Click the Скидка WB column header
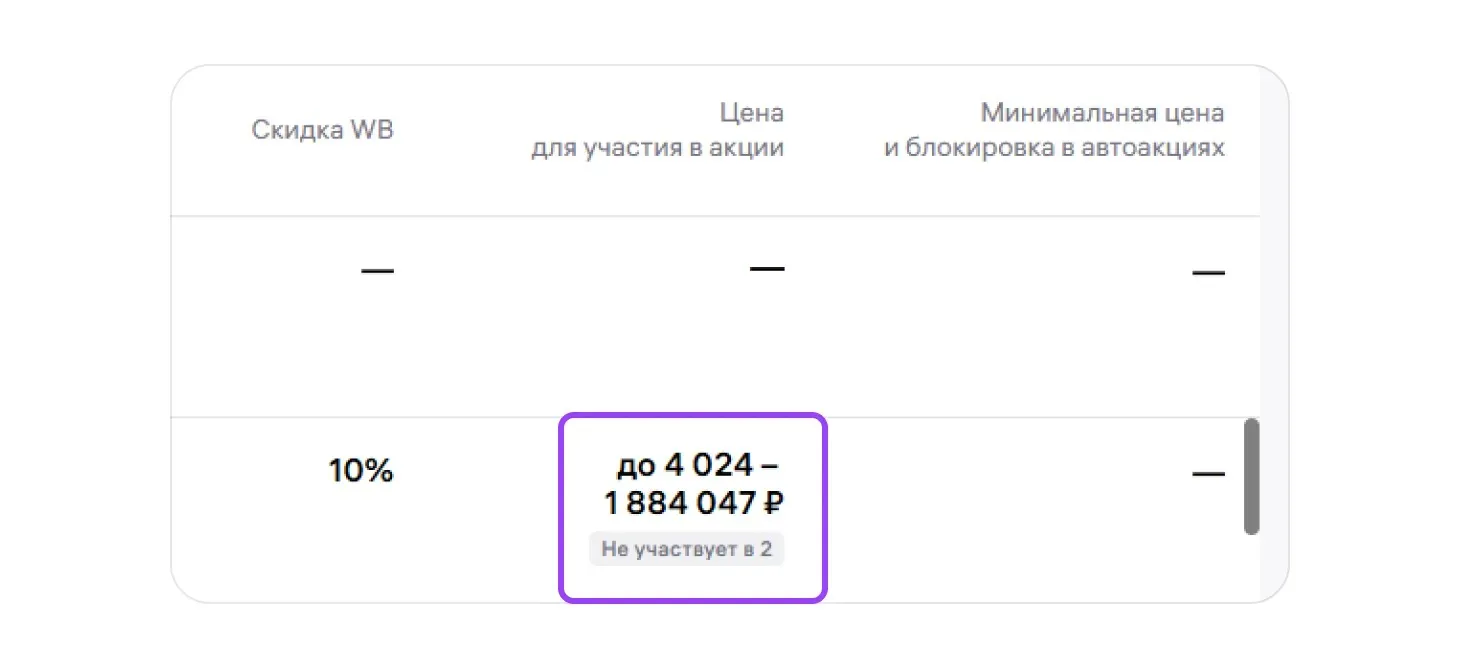The width and height of the screenshot is (1460, 668). (x=322, y=130)
